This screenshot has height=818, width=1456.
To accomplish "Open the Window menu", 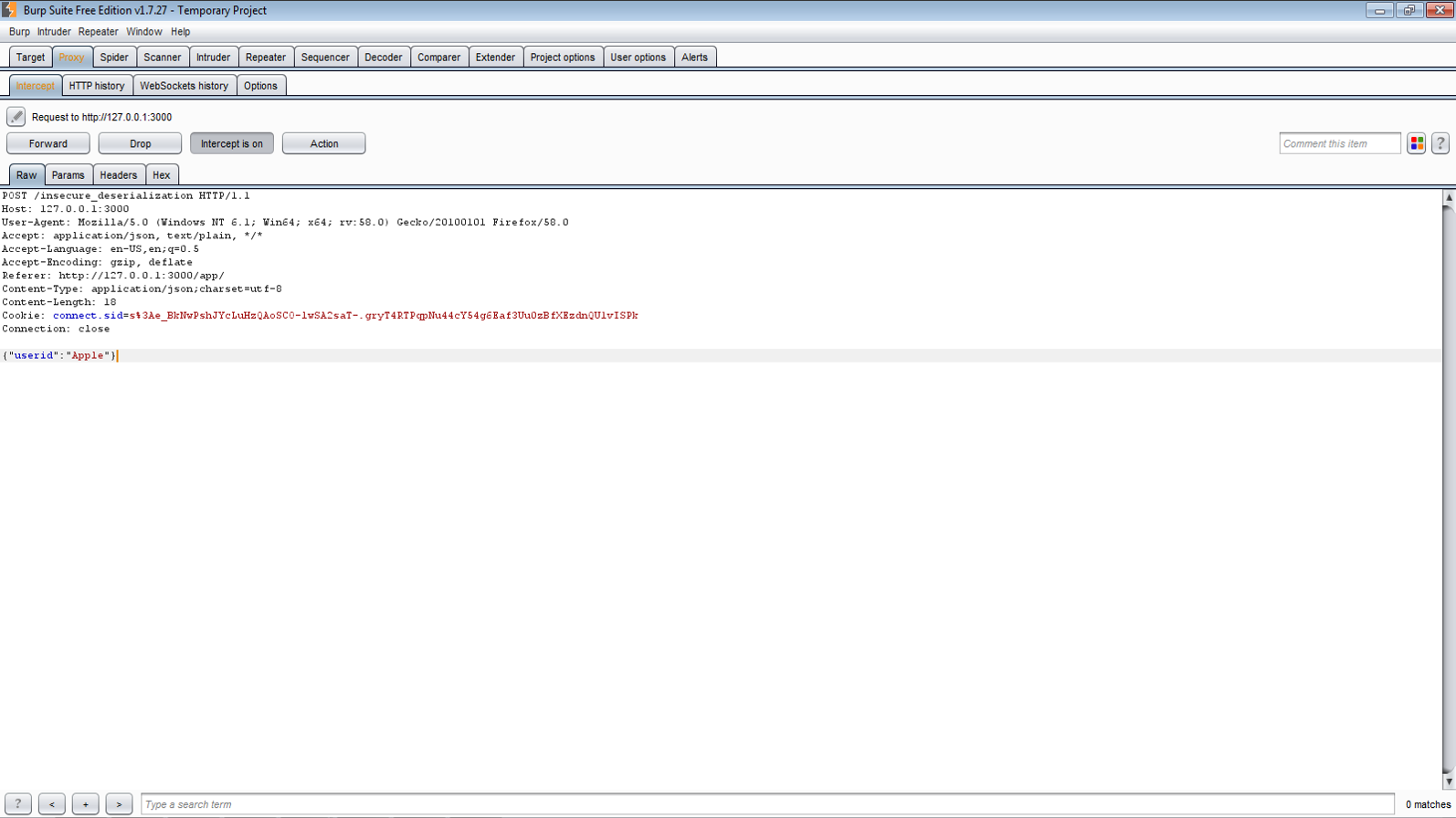I will coord(143,32).
